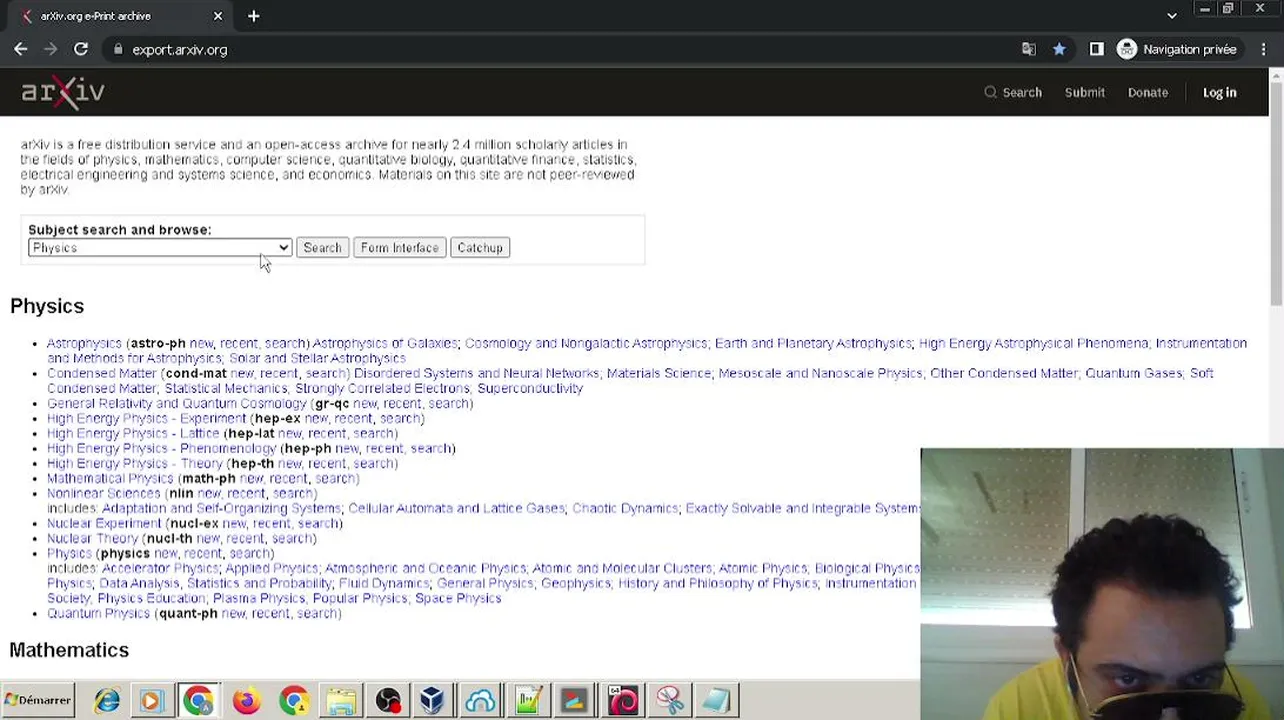Open VirtualBox from the taskbar
Viewport: 1284px width, 720px height.
tap(433, 701)
